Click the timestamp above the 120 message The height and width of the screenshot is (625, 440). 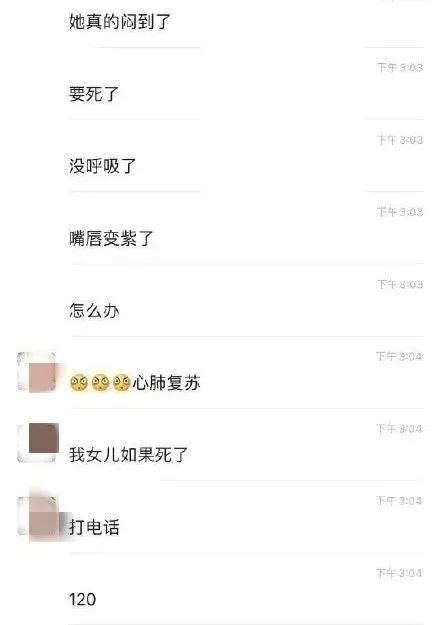point(399,573)
